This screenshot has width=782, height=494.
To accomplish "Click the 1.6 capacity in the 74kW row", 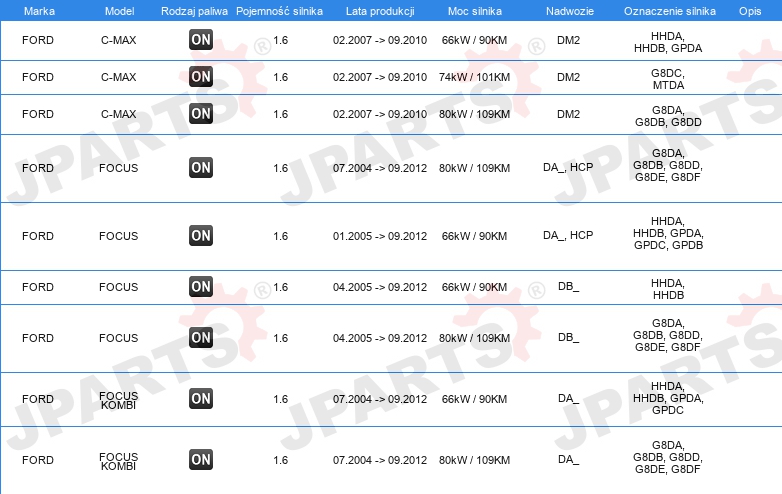I will click(281, 77).
